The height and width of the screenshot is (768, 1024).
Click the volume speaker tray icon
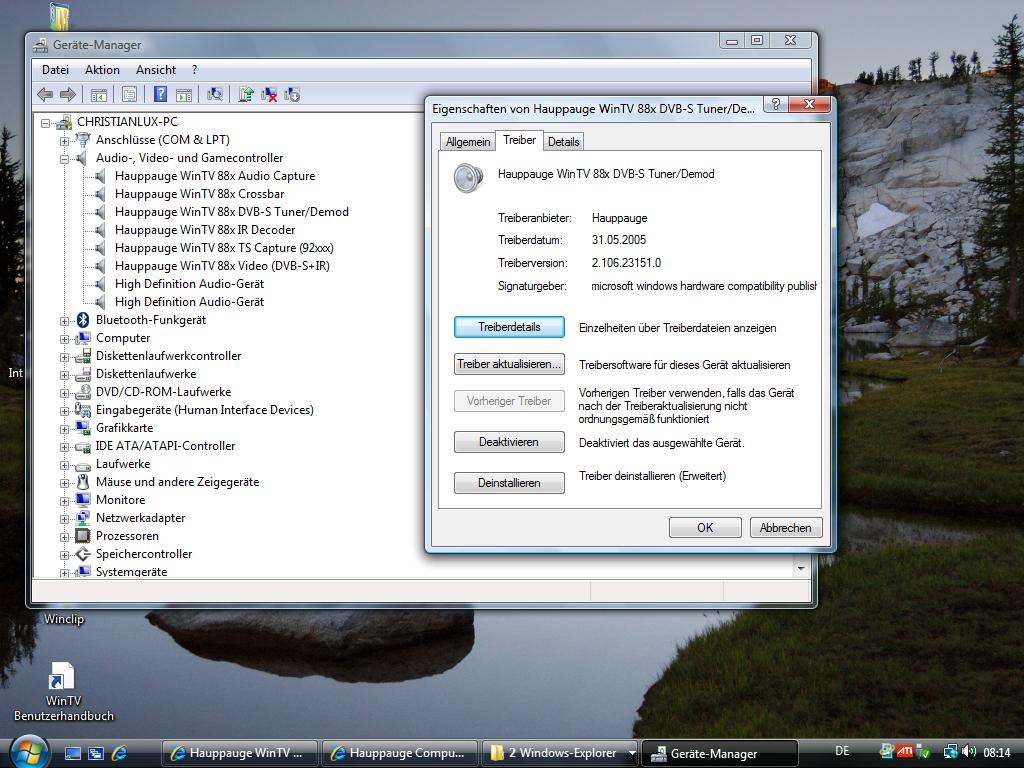pyautogui.click(x=970, y=752)
